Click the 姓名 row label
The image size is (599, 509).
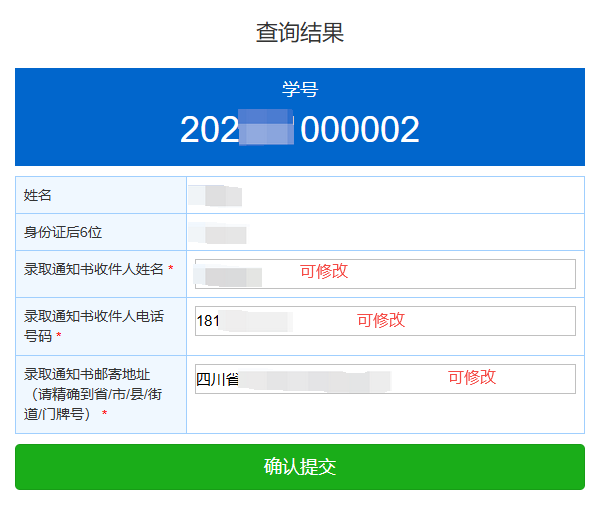tap(37, 195)
